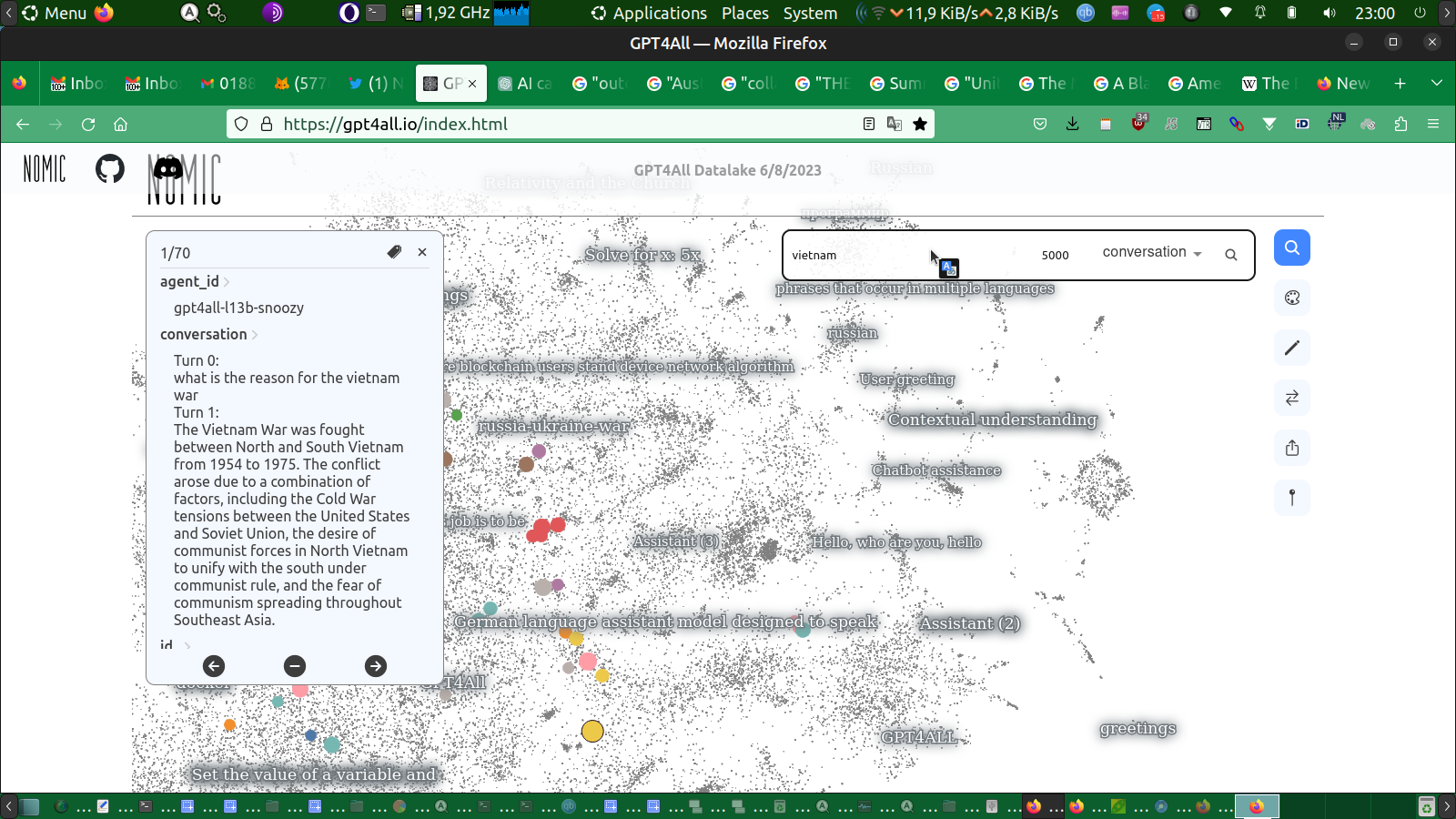Select the pencil draw tool
The image size is (1456, 819).
point(1292,348)
